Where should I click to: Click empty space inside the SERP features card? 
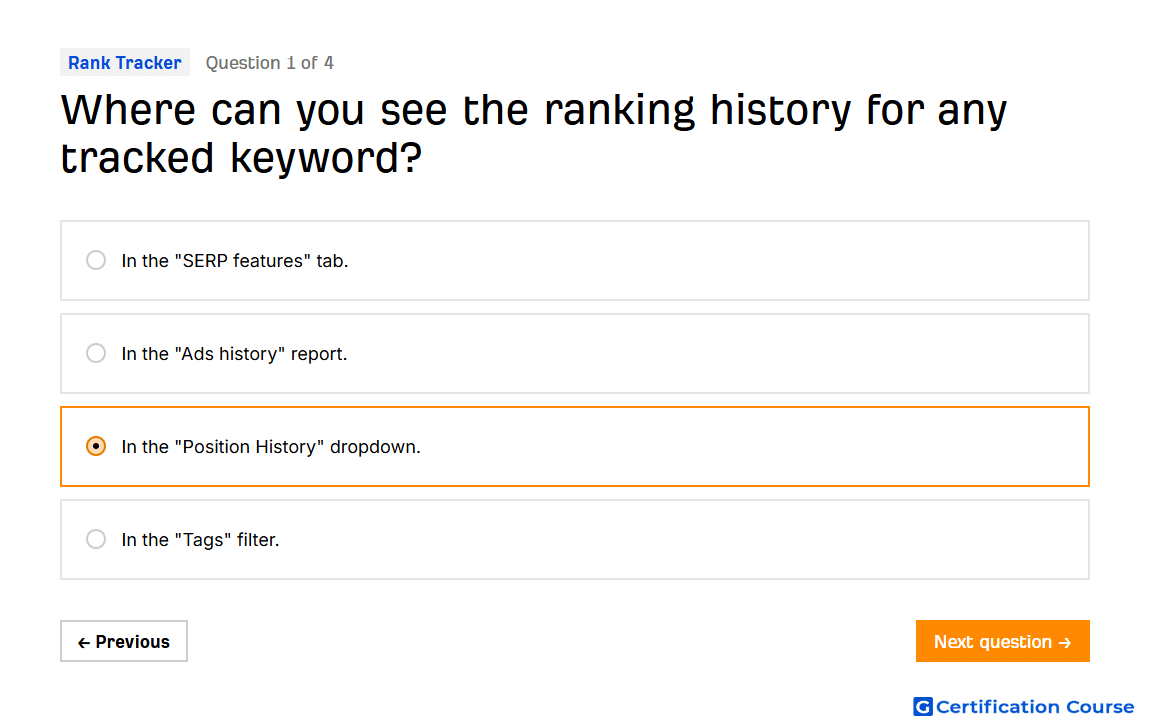click(719, 260)
